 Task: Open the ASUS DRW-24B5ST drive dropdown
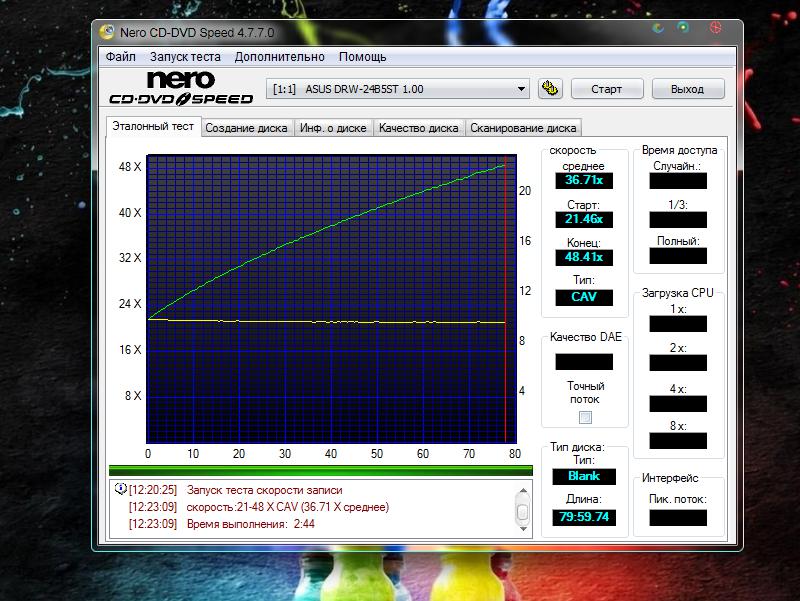point(521,89)
